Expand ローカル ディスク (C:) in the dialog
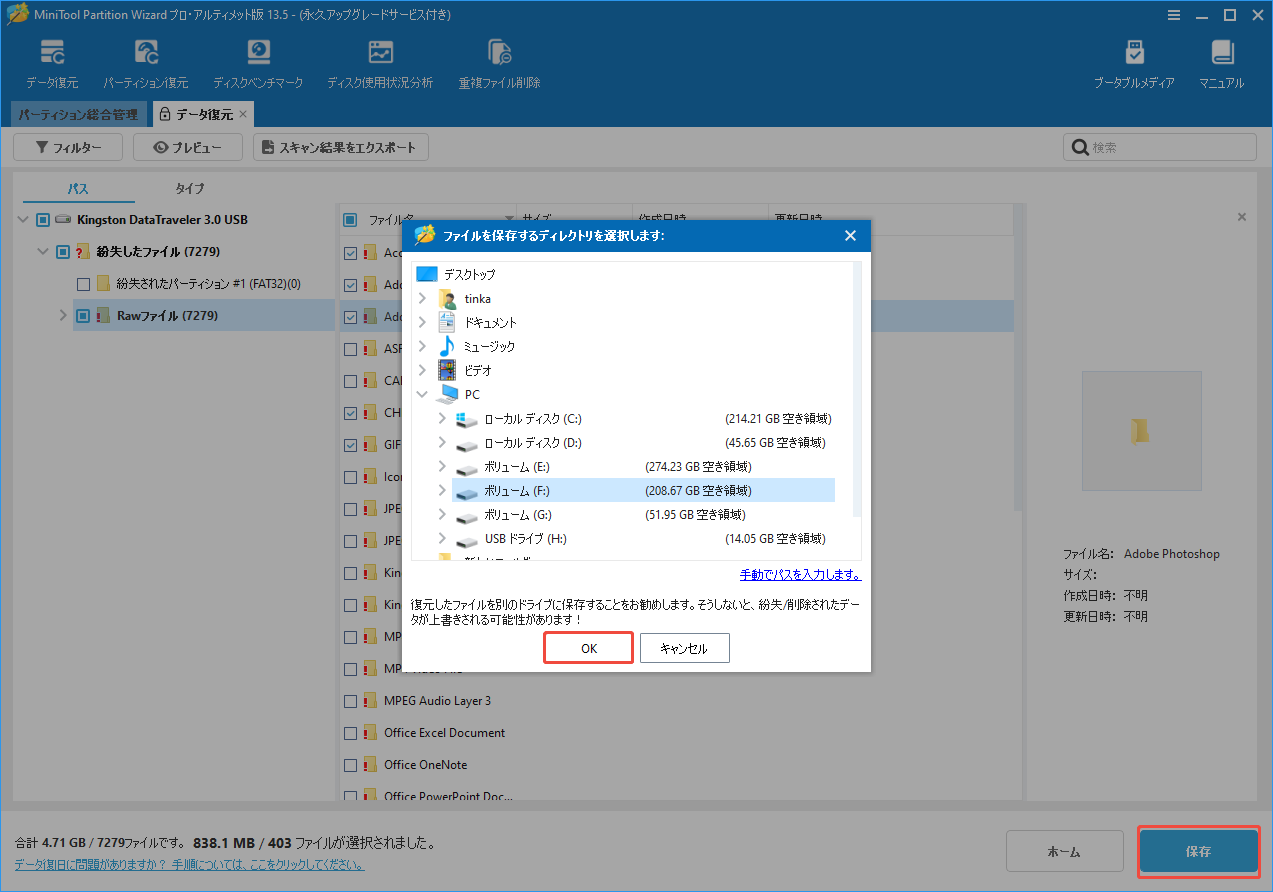Image resolution: width=1273 pixels, height=892 pixels. [x=440, y=419]
